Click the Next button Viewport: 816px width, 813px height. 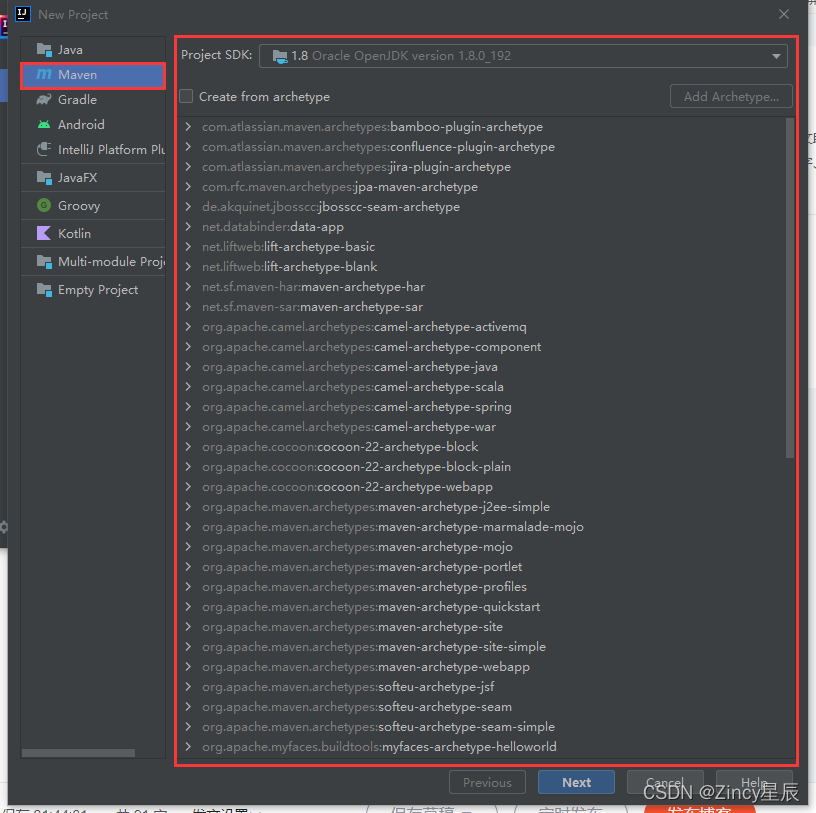pos(576,782)
